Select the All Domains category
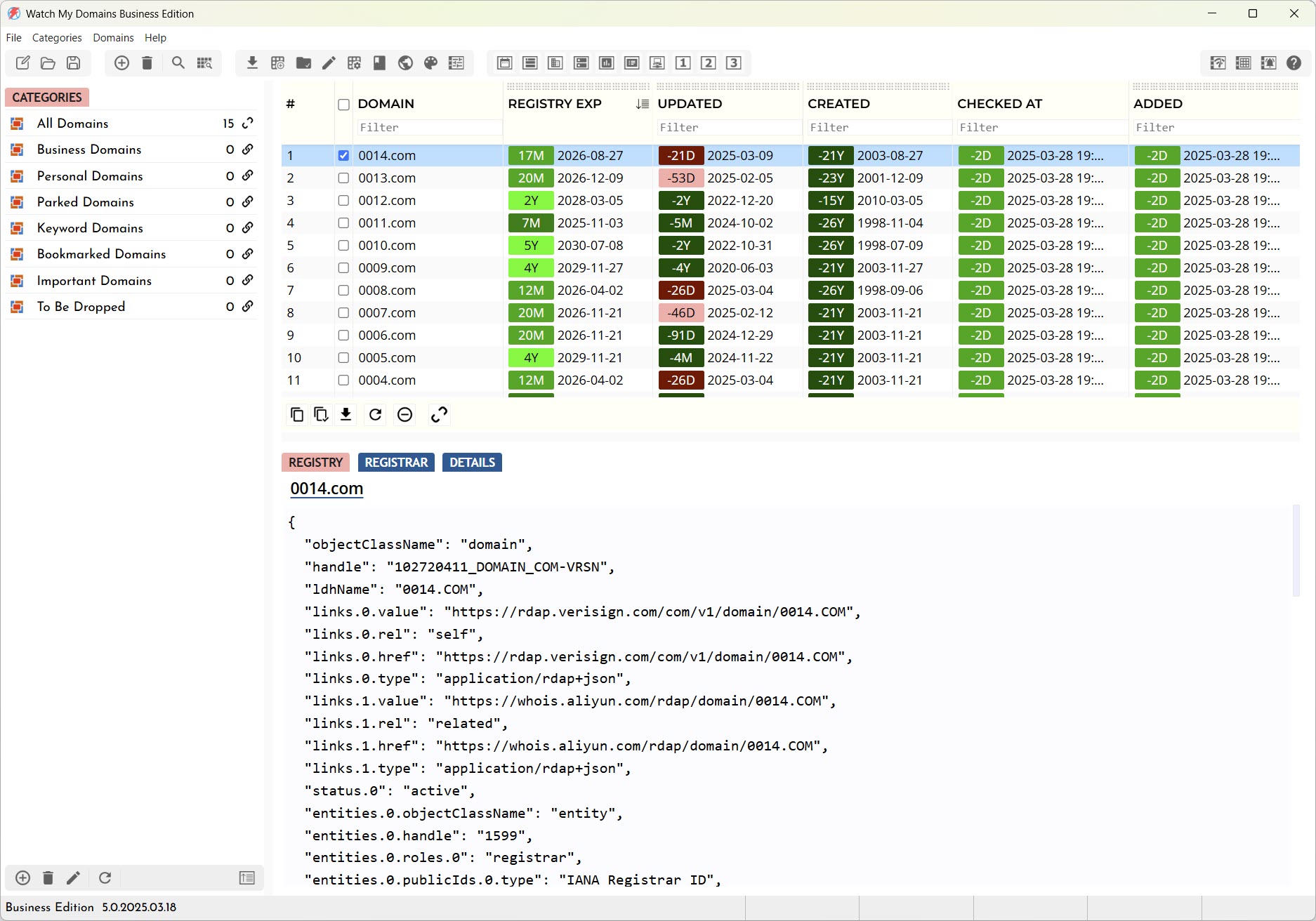The image size is (1316, 921). [x=131, y=124]
